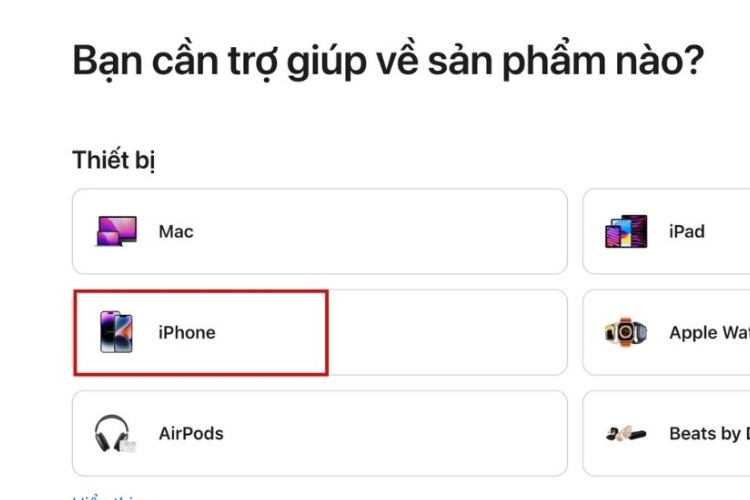Click the Beats earbuds icon
Screen dimensions: 750x500
pyautogui.click(x=626, y=434)
